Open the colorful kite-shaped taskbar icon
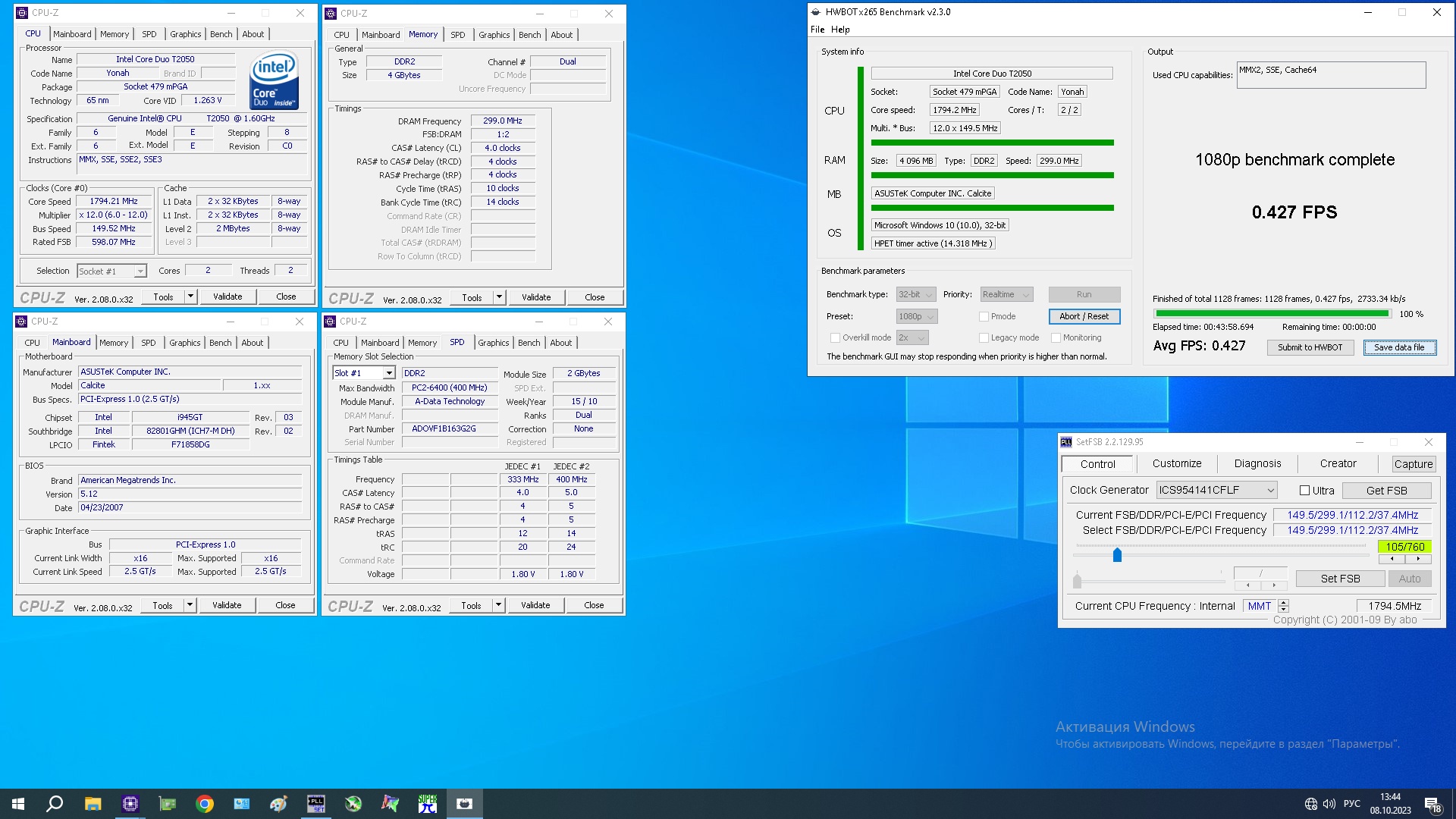Image resolution: width=1456 pixels, height=819 pixels. pyautogui.click(x=391, y=804)
